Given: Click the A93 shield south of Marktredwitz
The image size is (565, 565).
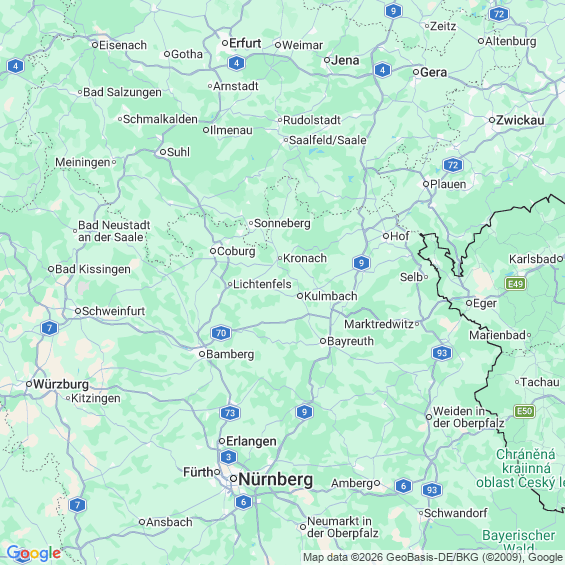Looking at the screenshot, I should [442, 353].
